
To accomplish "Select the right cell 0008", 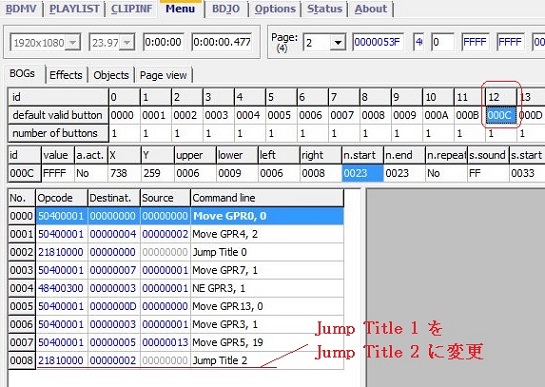I will point(320,173).
